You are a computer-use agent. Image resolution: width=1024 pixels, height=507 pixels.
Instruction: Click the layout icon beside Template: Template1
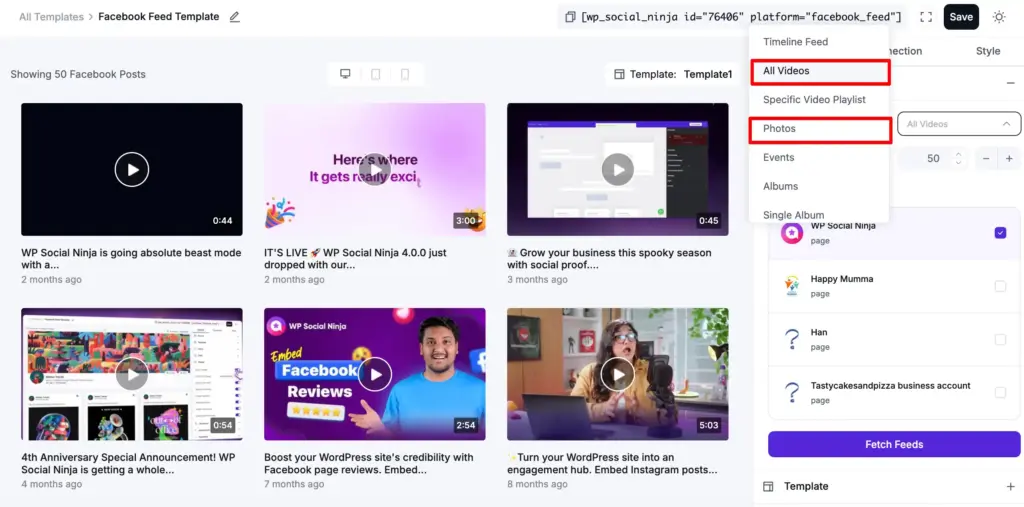click(619, 74)
